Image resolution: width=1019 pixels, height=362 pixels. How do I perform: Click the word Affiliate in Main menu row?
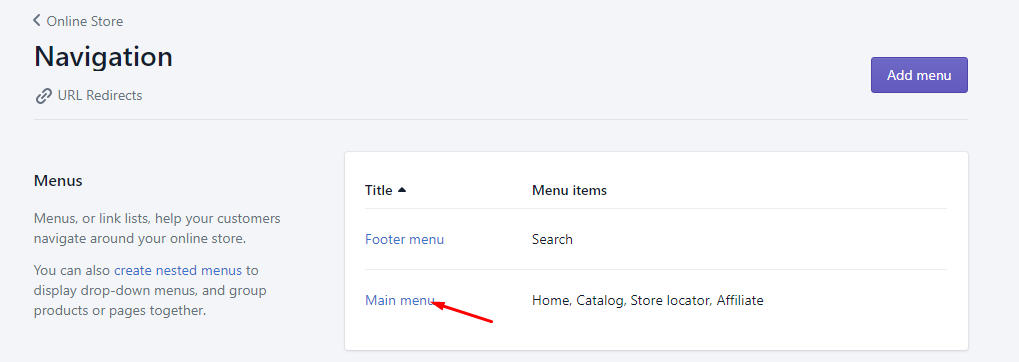(x=740, y=300)
